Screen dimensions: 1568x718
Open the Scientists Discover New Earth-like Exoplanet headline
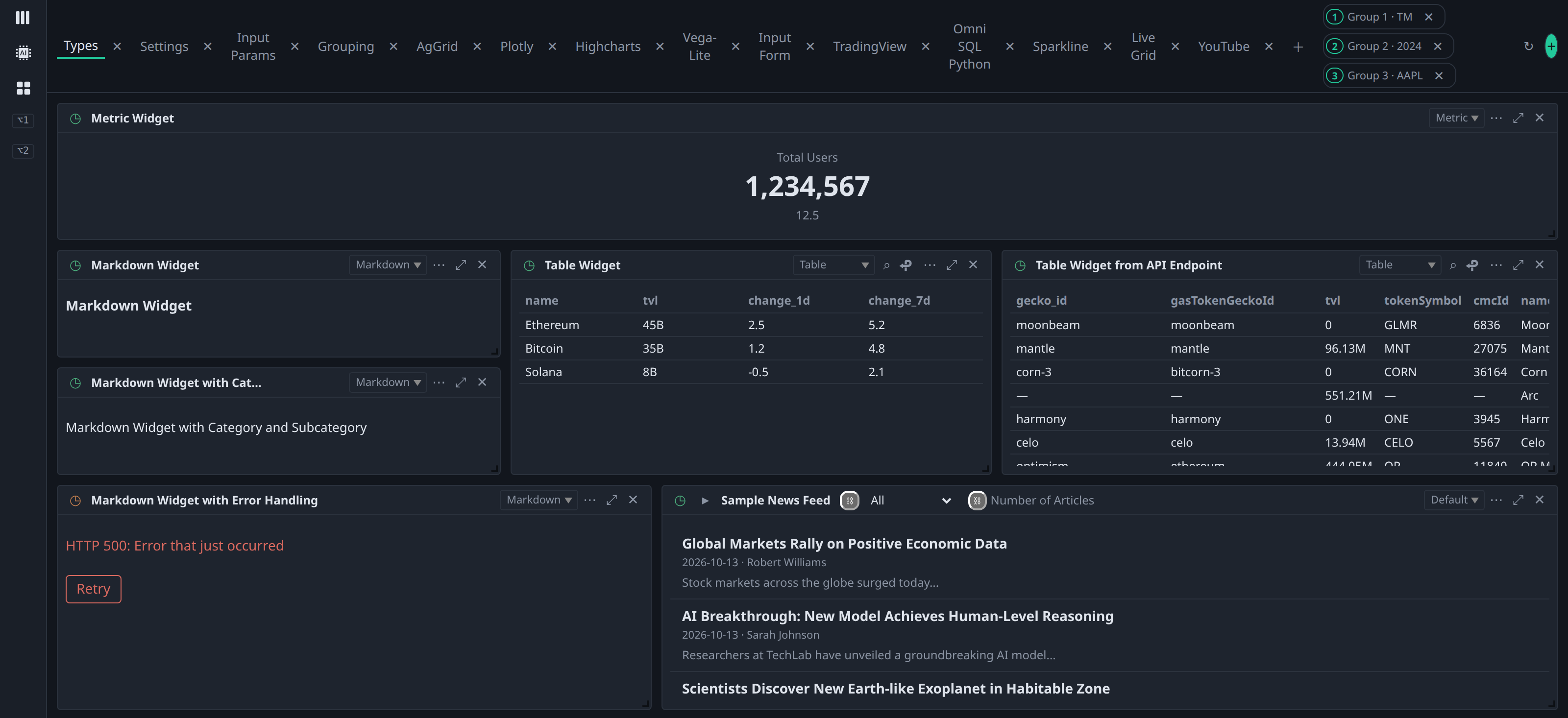pos(895,689)
